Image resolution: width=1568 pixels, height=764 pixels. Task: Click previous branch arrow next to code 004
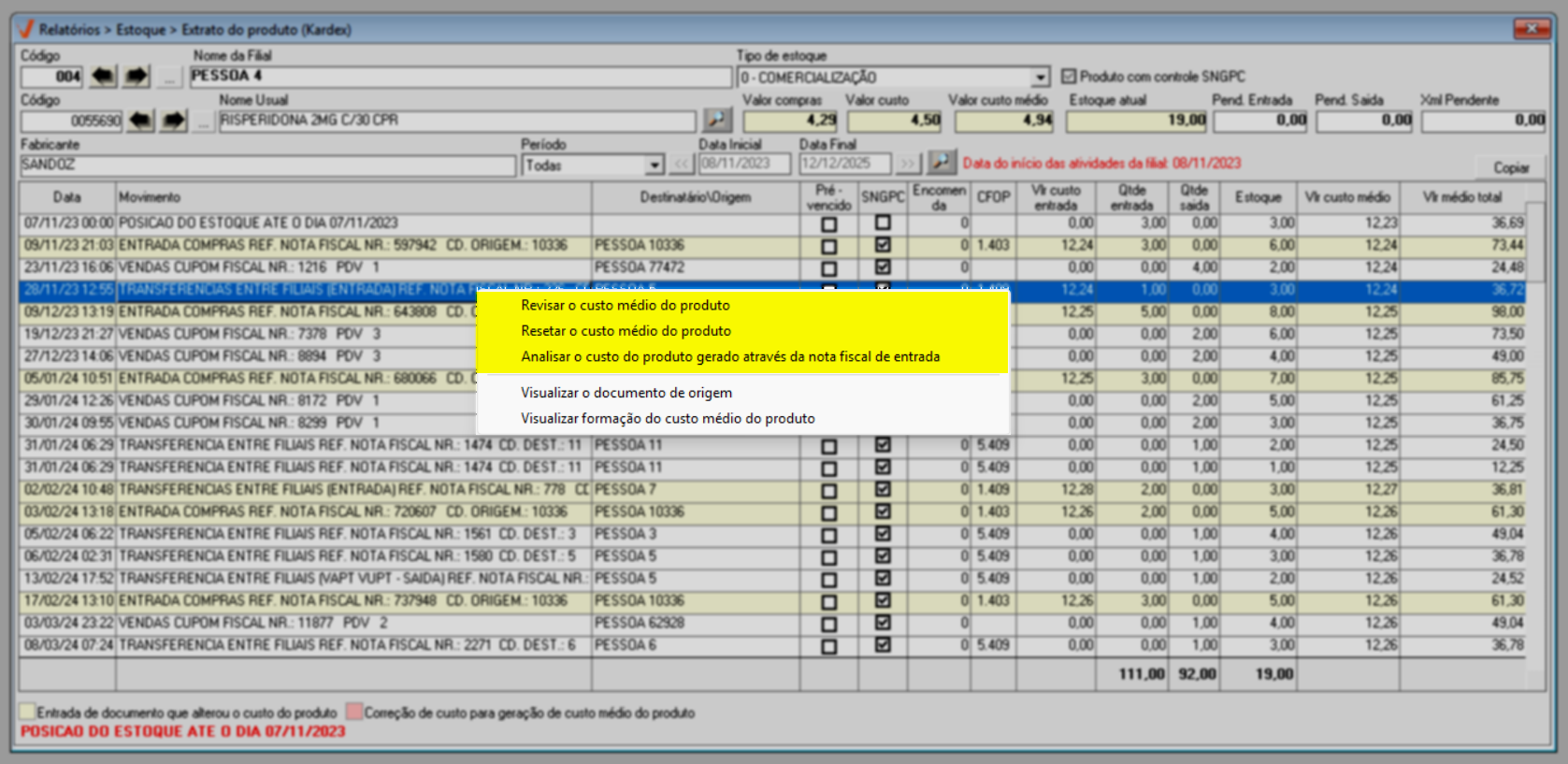click(103, 77)
